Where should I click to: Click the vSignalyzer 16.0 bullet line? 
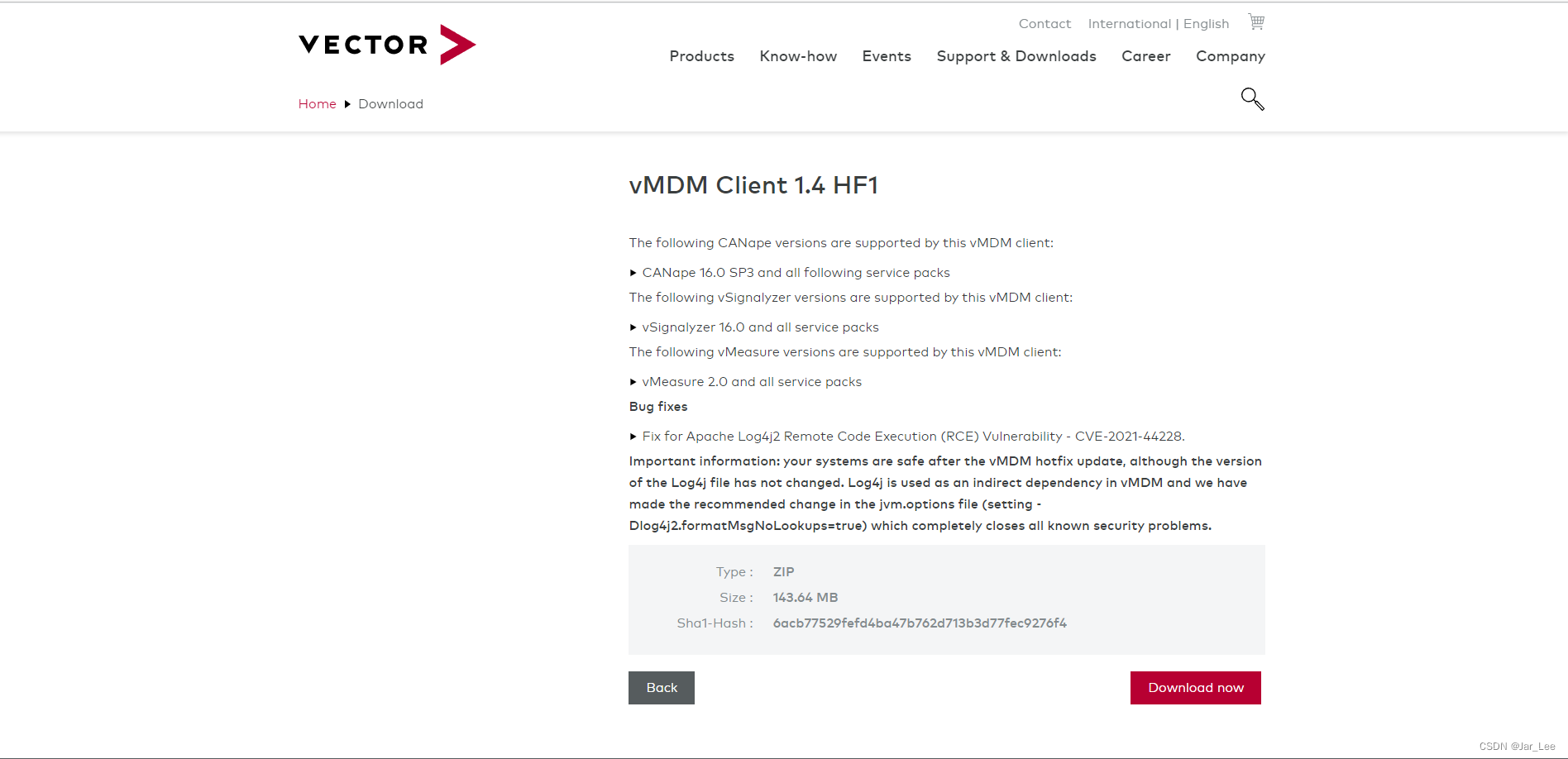760,327
